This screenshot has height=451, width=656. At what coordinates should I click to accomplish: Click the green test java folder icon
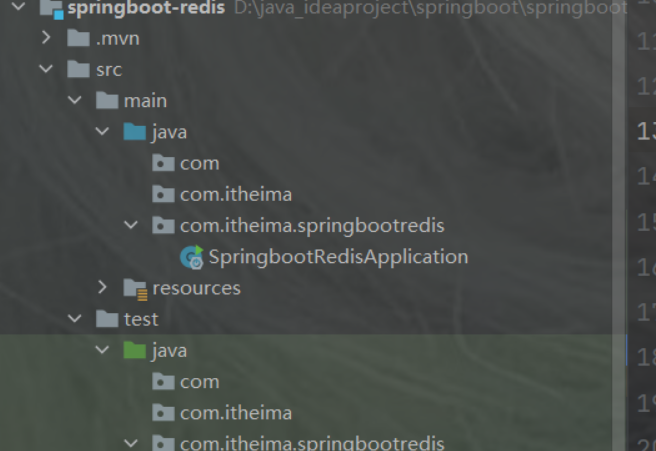[x=135, y=350]
